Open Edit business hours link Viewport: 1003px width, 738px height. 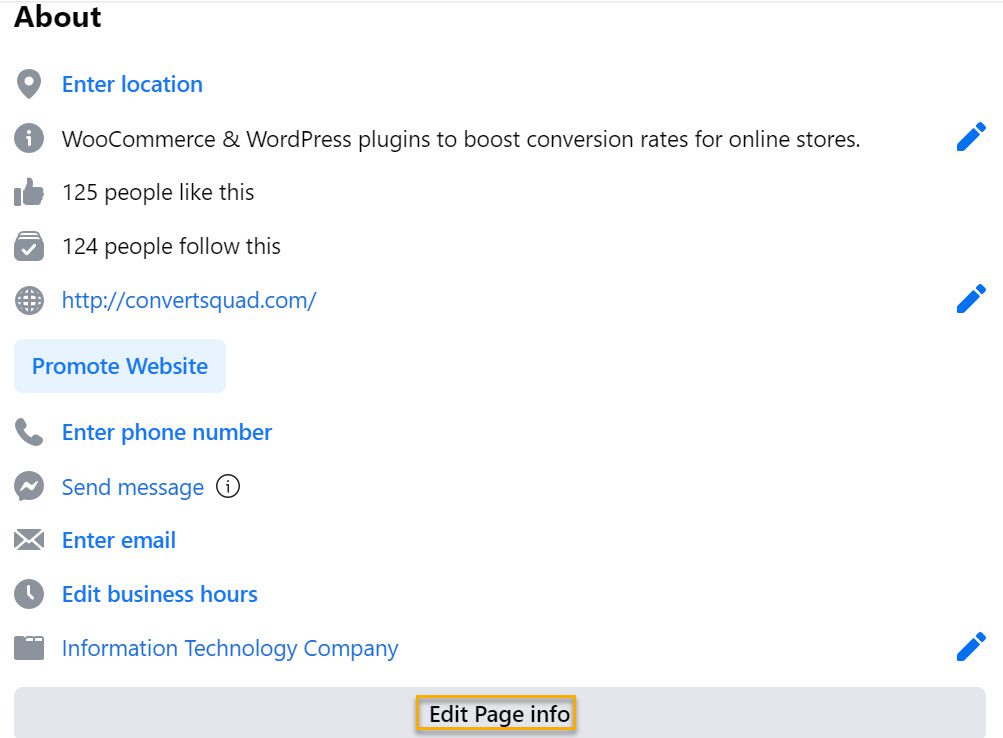coord(159,594)
